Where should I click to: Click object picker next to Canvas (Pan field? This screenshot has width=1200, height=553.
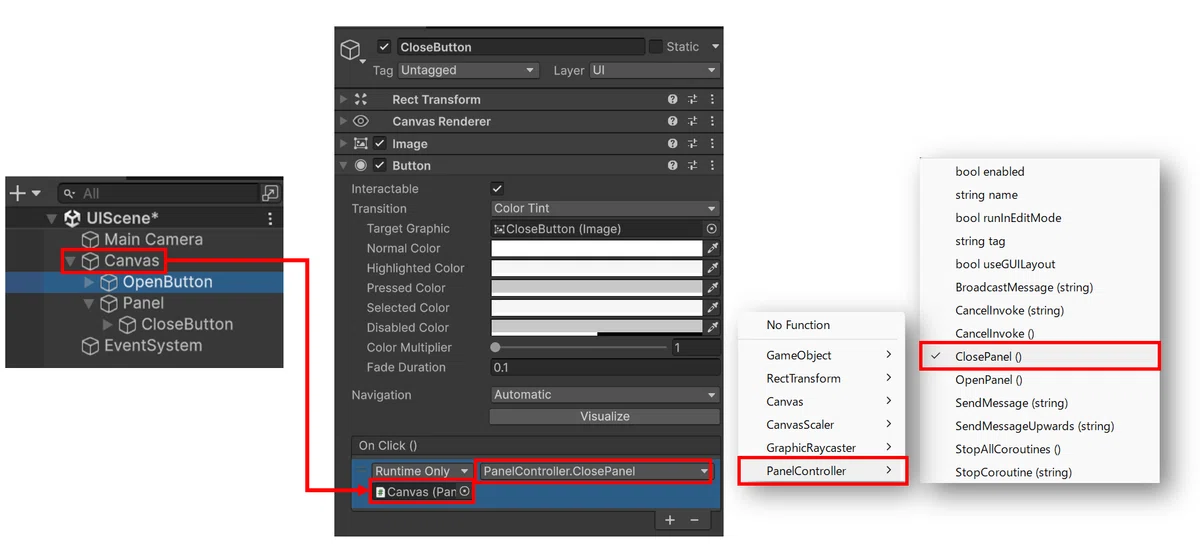coord(464,492)
